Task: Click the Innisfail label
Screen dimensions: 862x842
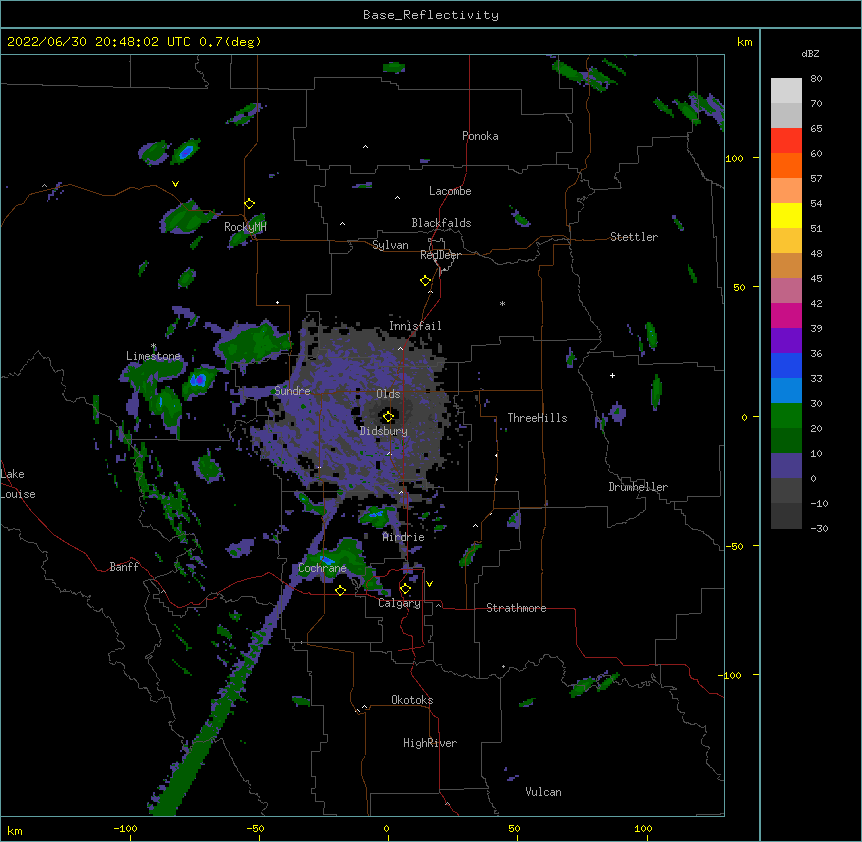Action: (415, 326)
